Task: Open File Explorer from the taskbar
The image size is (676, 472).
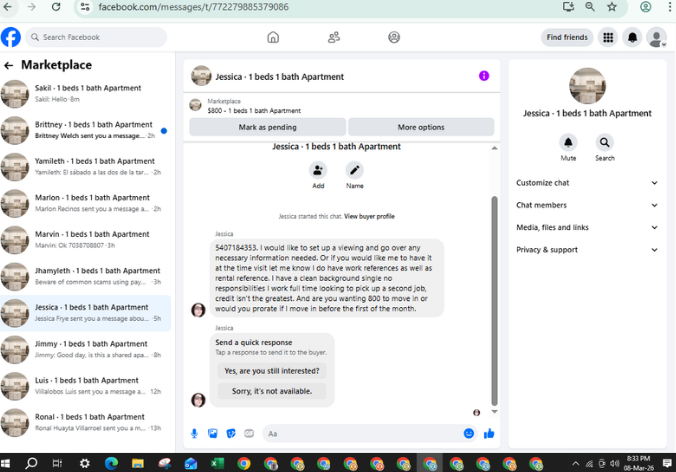Action: tap(138, 463)
